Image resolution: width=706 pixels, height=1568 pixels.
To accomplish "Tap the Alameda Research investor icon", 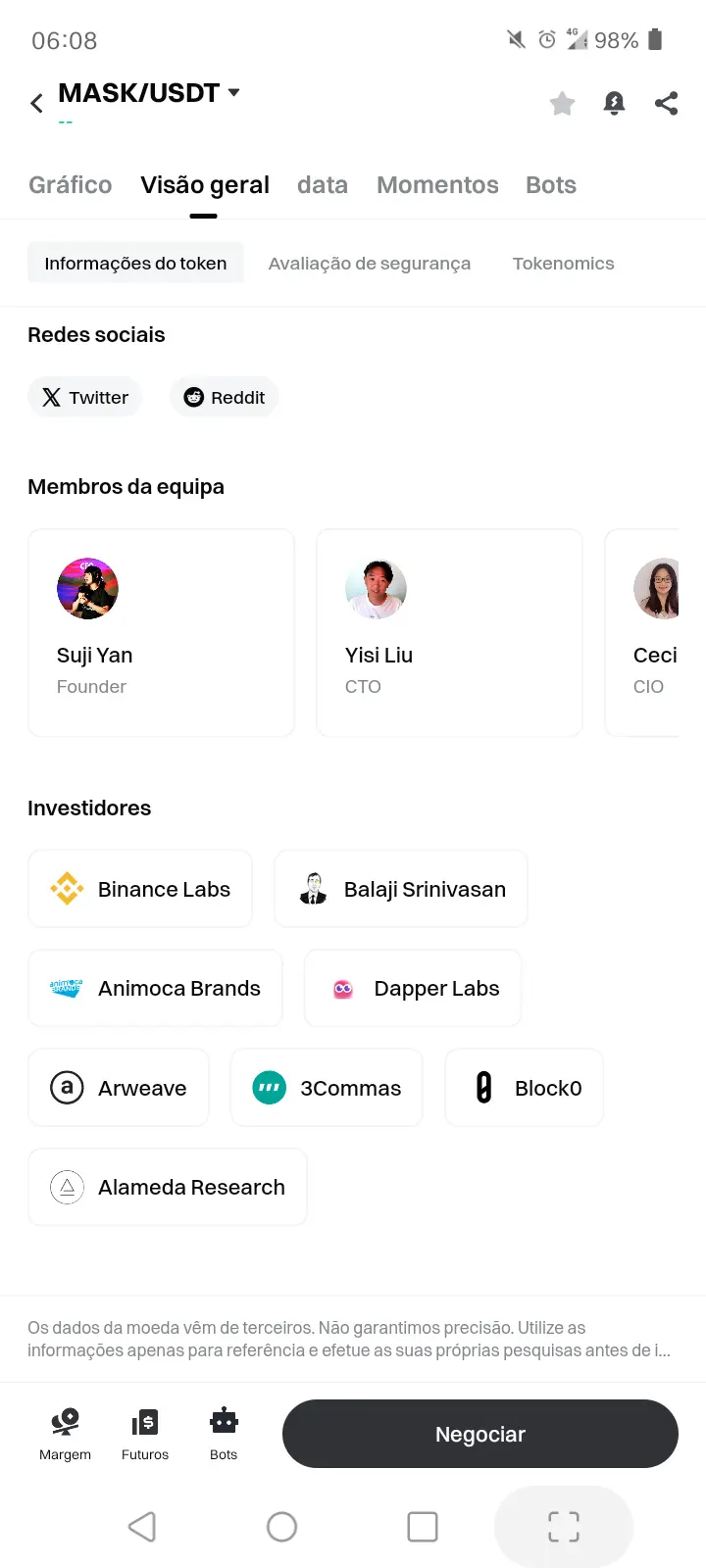I will 67,1187.
